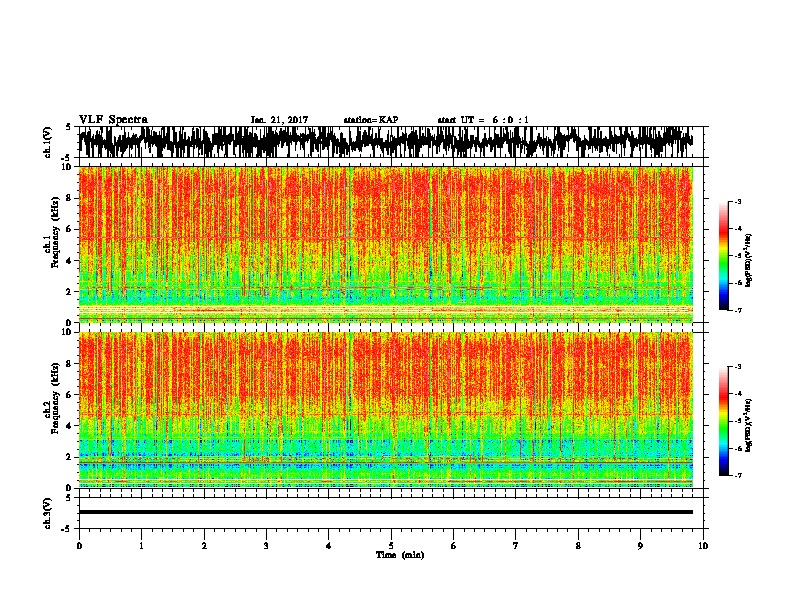
Task: Click time axis tick label '10'
Action: [x=703, y=545]
